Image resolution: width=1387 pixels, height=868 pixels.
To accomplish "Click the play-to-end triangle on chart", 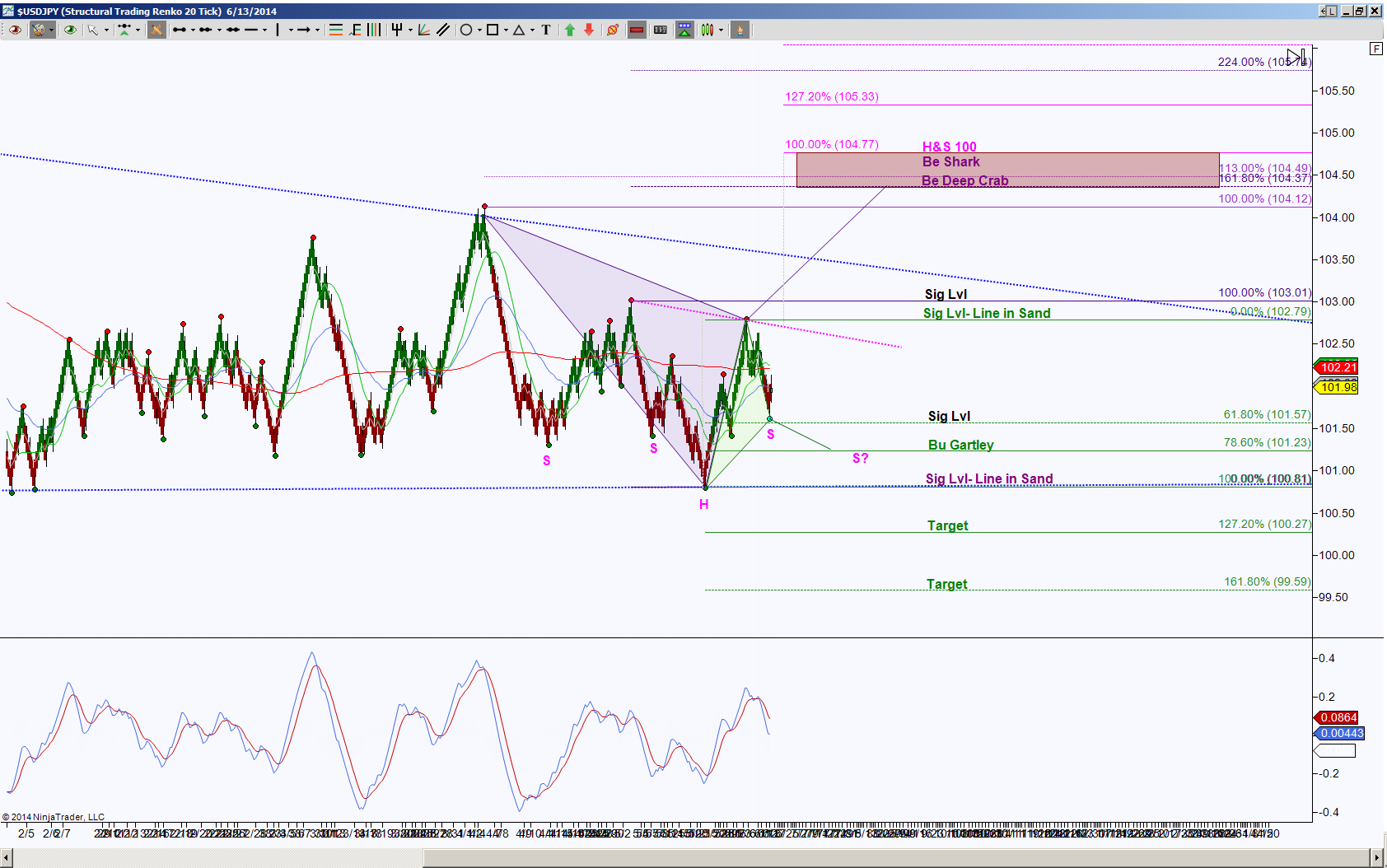I will point(1296,58).
